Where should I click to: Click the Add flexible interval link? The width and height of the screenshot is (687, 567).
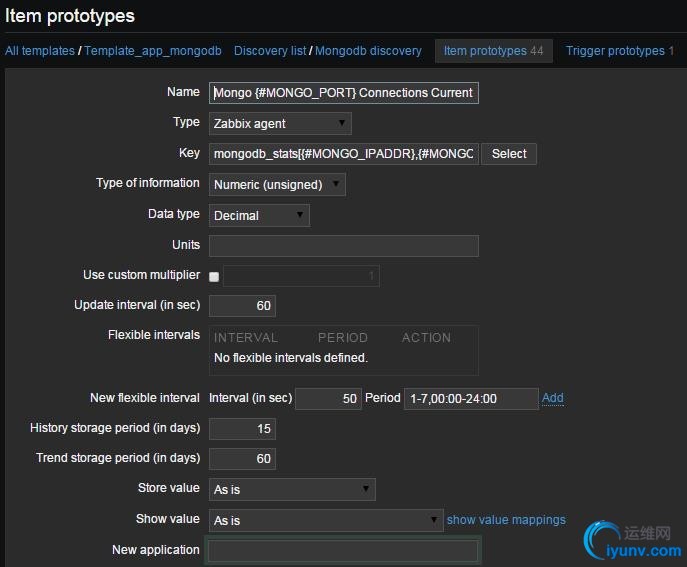tap(552, 398)
